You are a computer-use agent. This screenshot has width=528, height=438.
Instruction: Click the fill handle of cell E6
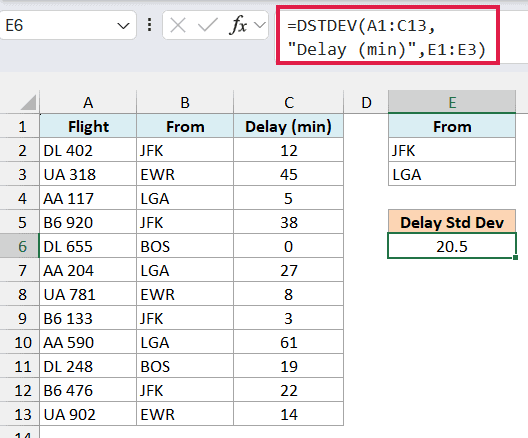[x=516, y=258]
